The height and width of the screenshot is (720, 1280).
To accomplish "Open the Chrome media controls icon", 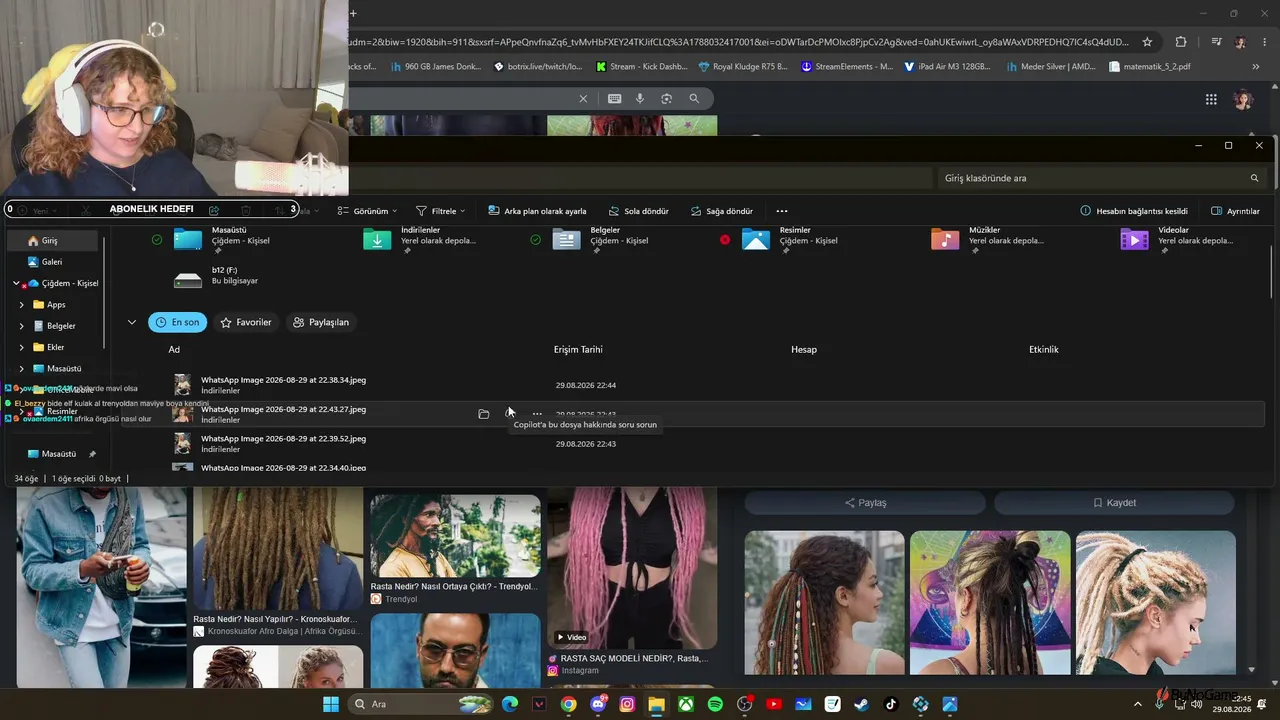I will click(x=1216, y=42).
